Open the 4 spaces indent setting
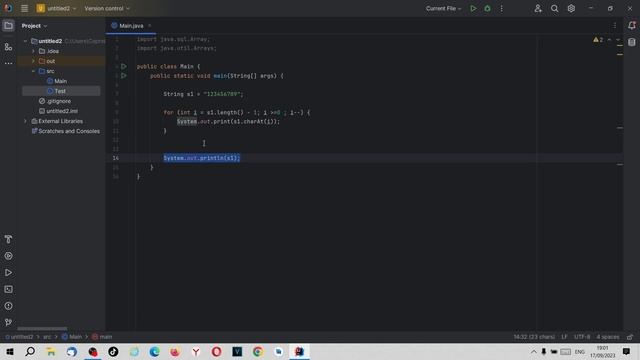The image size is (640, 360). [608, 337]
